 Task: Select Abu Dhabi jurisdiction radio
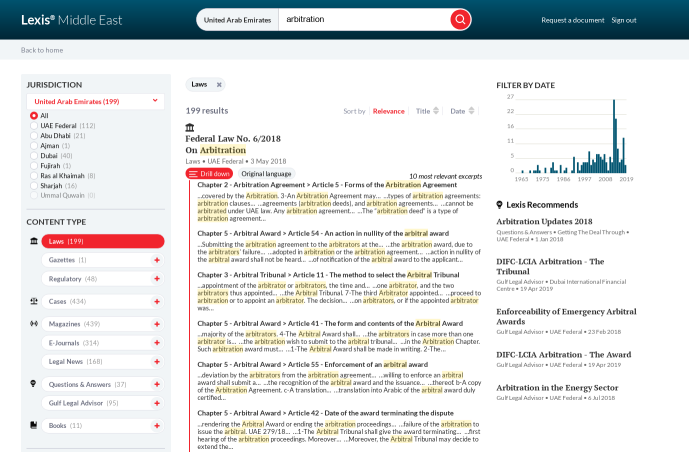(x=34, y=136)
